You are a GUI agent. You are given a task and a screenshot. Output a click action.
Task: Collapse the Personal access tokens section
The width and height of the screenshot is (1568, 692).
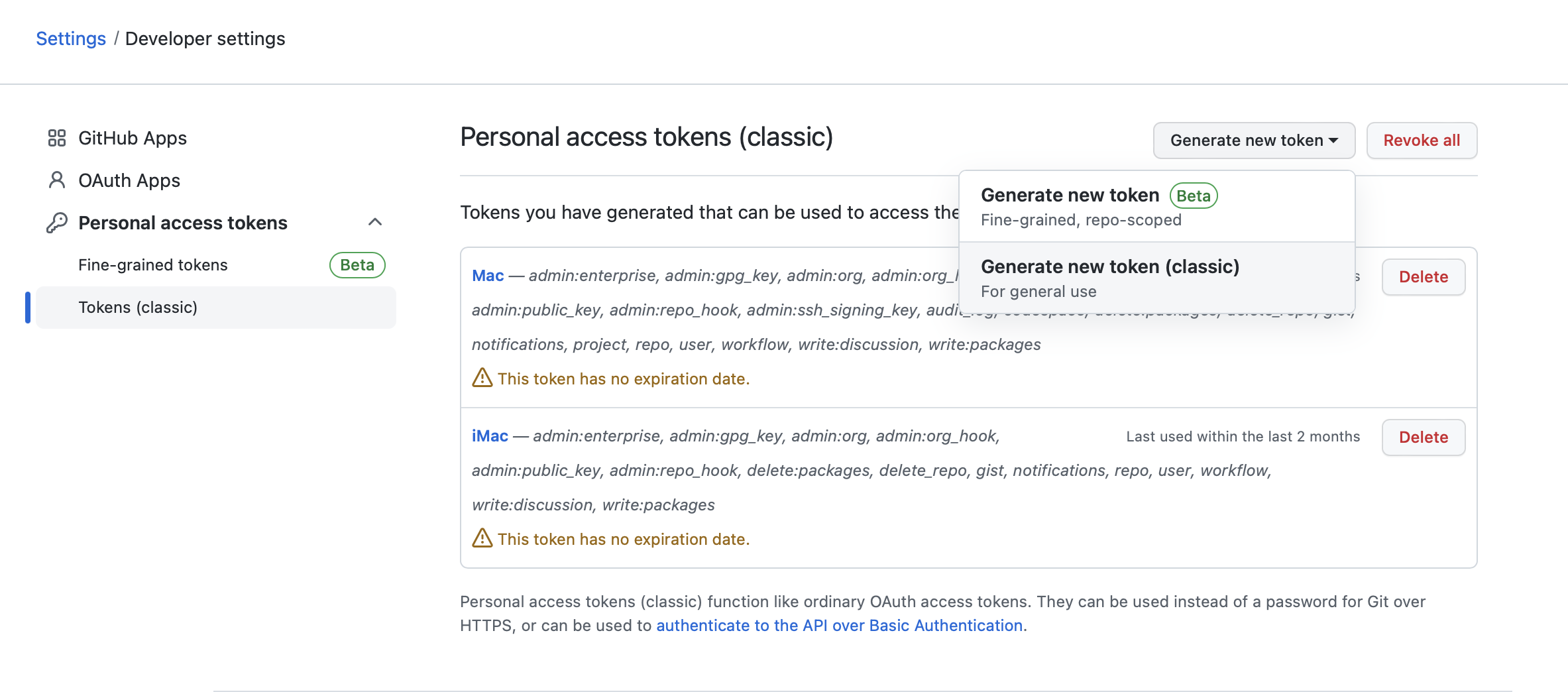point(375,222)
